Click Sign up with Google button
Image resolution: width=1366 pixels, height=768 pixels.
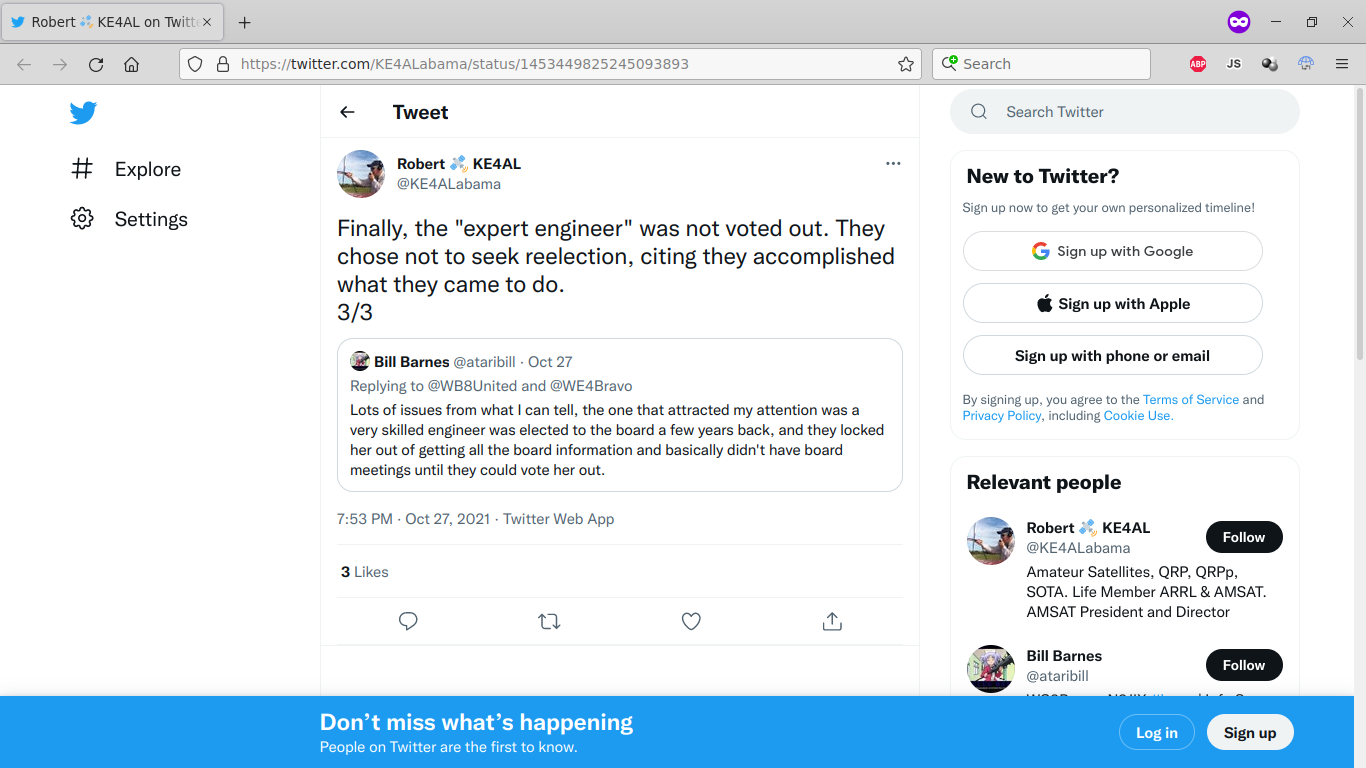[x=1112, y=251]
